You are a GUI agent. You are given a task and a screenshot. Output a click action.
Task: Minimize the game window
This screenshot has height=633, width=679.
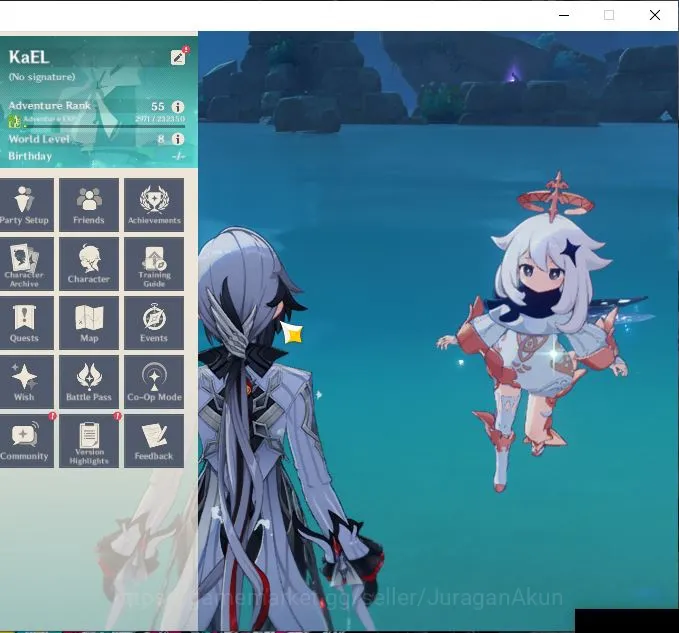click(564, 15)
